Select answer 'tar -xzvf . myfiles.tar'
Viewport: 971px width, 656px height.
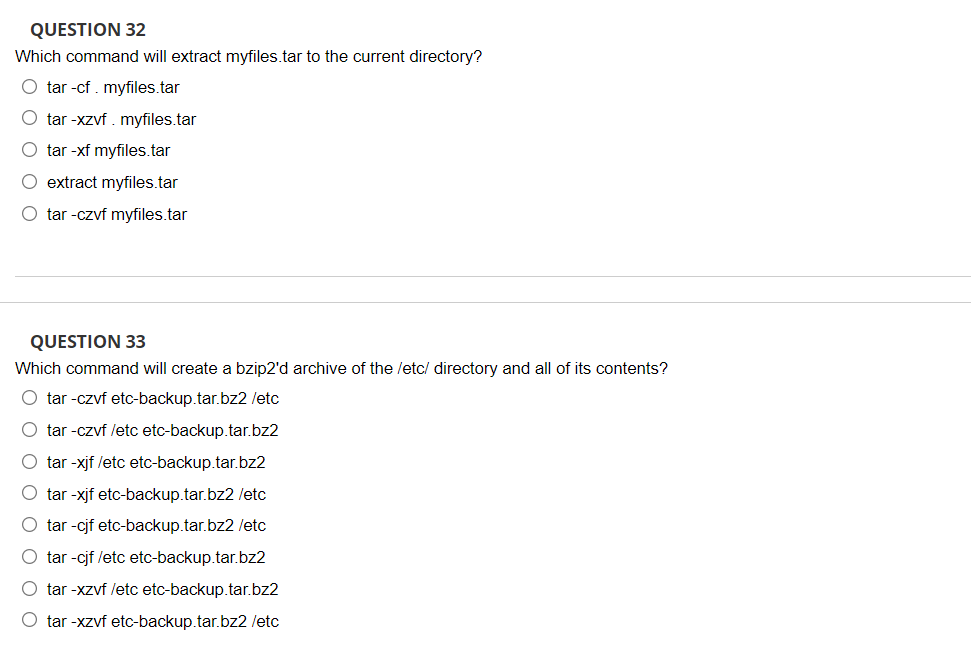pos(29,118)
